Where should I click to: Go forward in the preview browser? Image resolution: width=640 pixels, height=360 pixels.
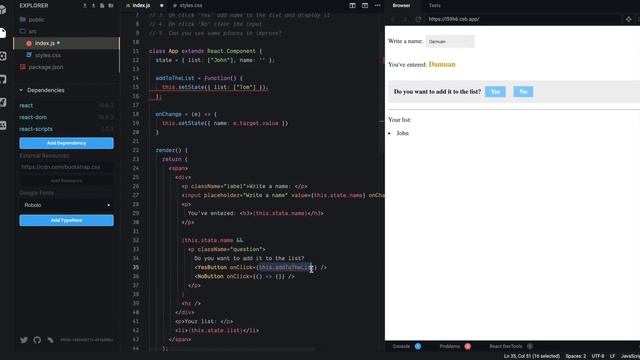405,19
